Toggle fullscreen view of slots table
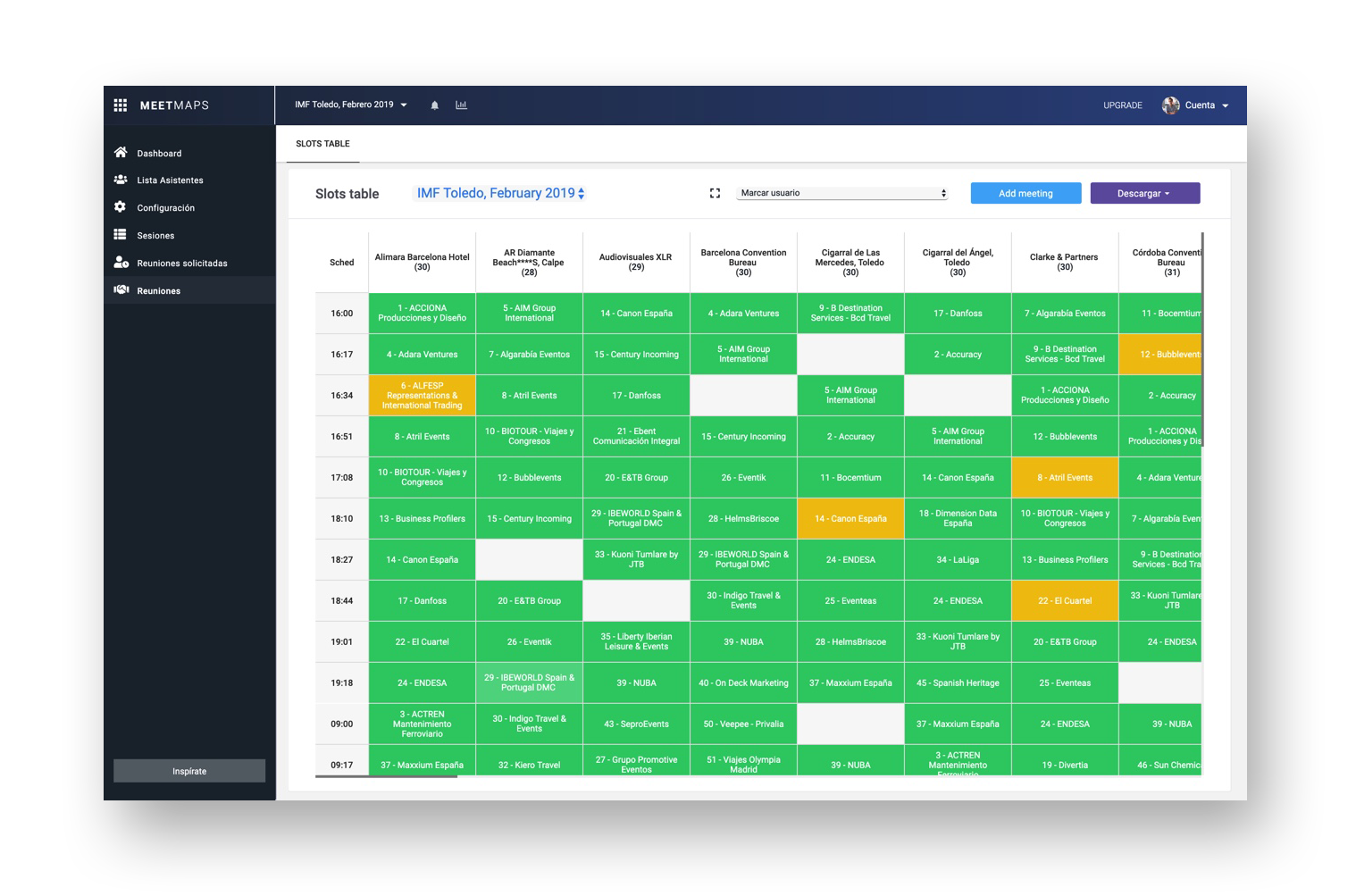Viewport: 1356px width, 896px height. pyautogui.click(x=715, y=193)
